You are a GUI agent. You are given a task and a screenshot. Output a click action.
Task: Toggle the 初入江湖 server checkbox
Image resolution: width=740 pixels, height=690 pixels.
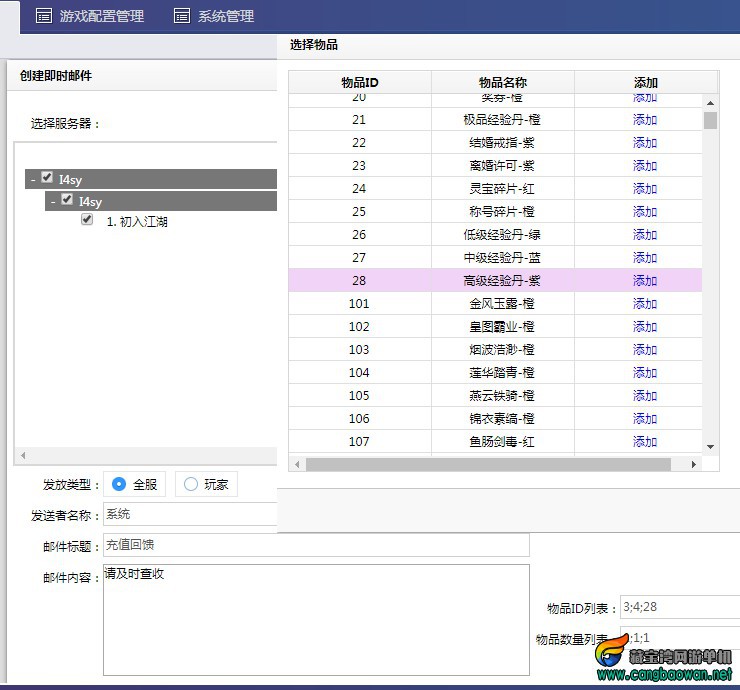[87, 219]
